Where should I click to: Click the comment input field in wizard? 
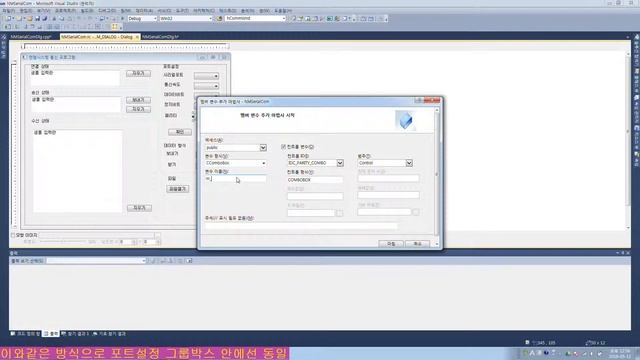click(x=301, y=226)
